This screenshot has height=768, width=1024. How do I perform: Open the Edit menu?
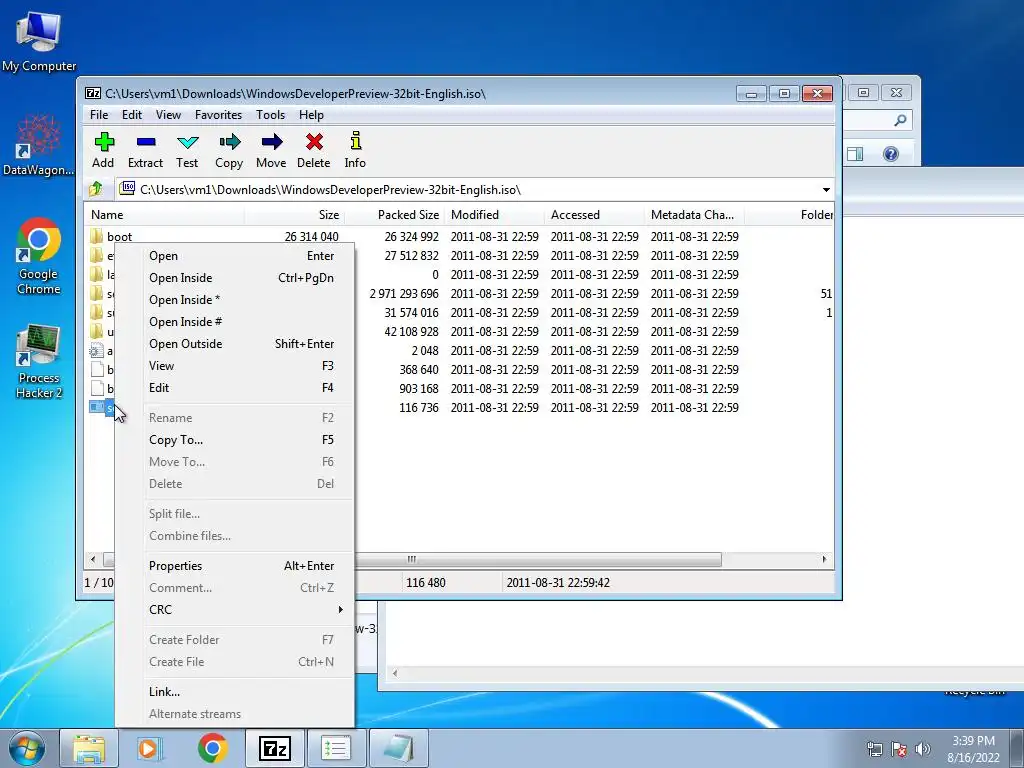tap(132, 115)
